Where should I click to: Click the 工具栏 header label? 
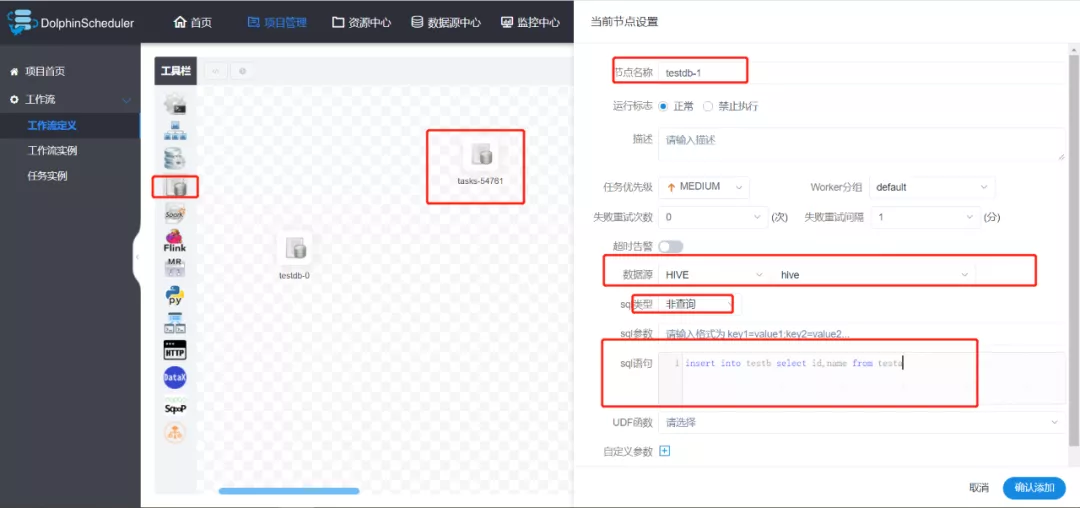click(176, 71)
